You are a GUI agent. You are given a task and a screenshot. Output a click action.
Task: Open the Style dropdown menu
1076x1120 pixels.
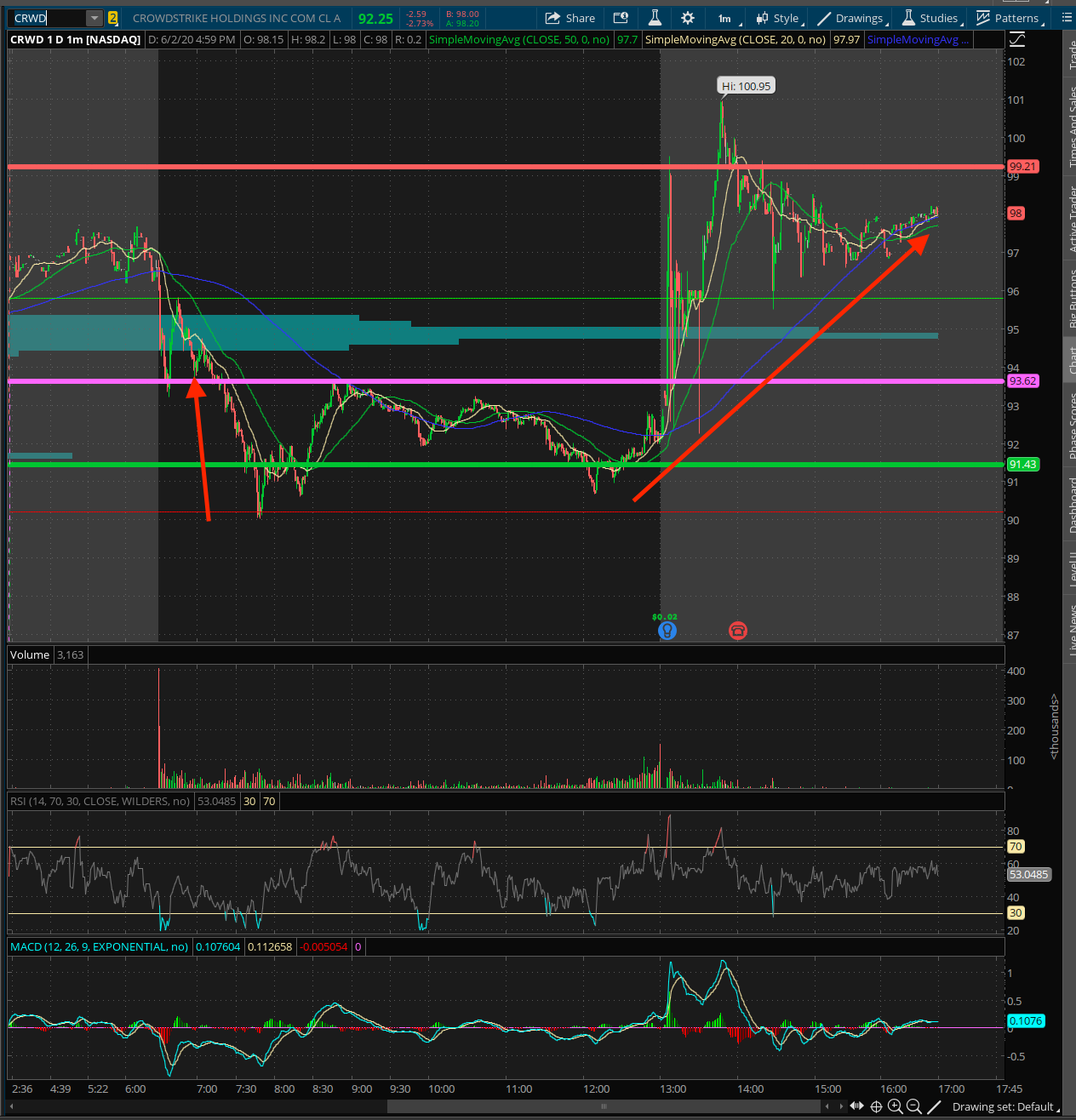pos(779,18)
